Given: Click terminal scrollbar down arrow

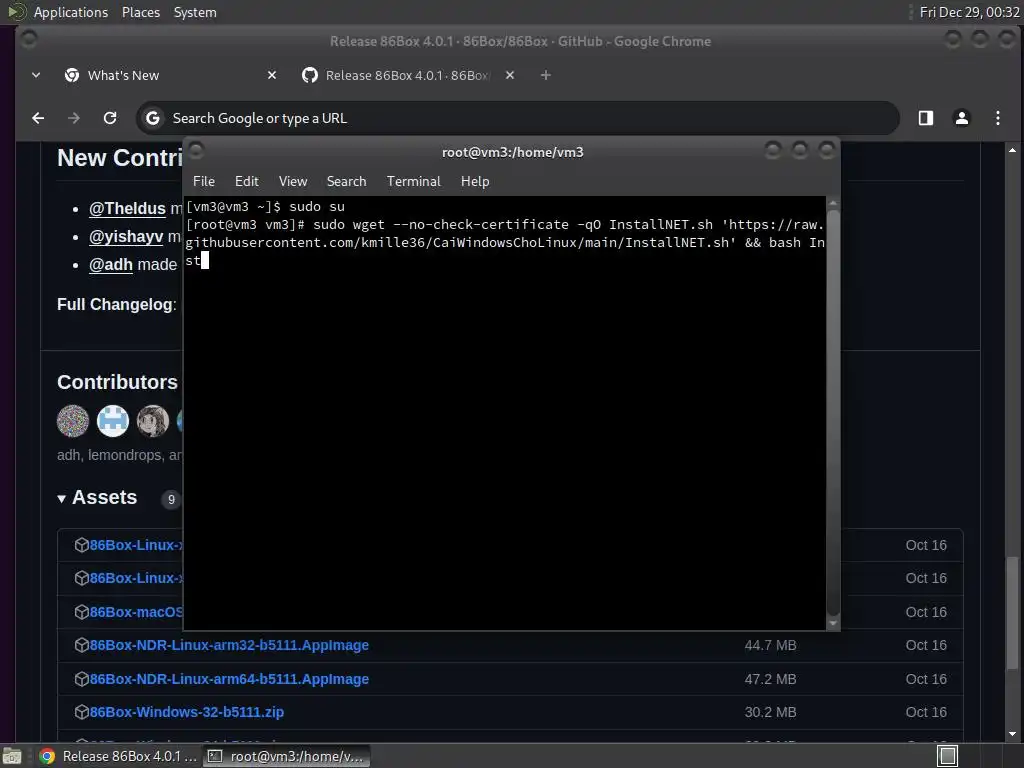Looking at the screenshot, I should click(833, 624).
